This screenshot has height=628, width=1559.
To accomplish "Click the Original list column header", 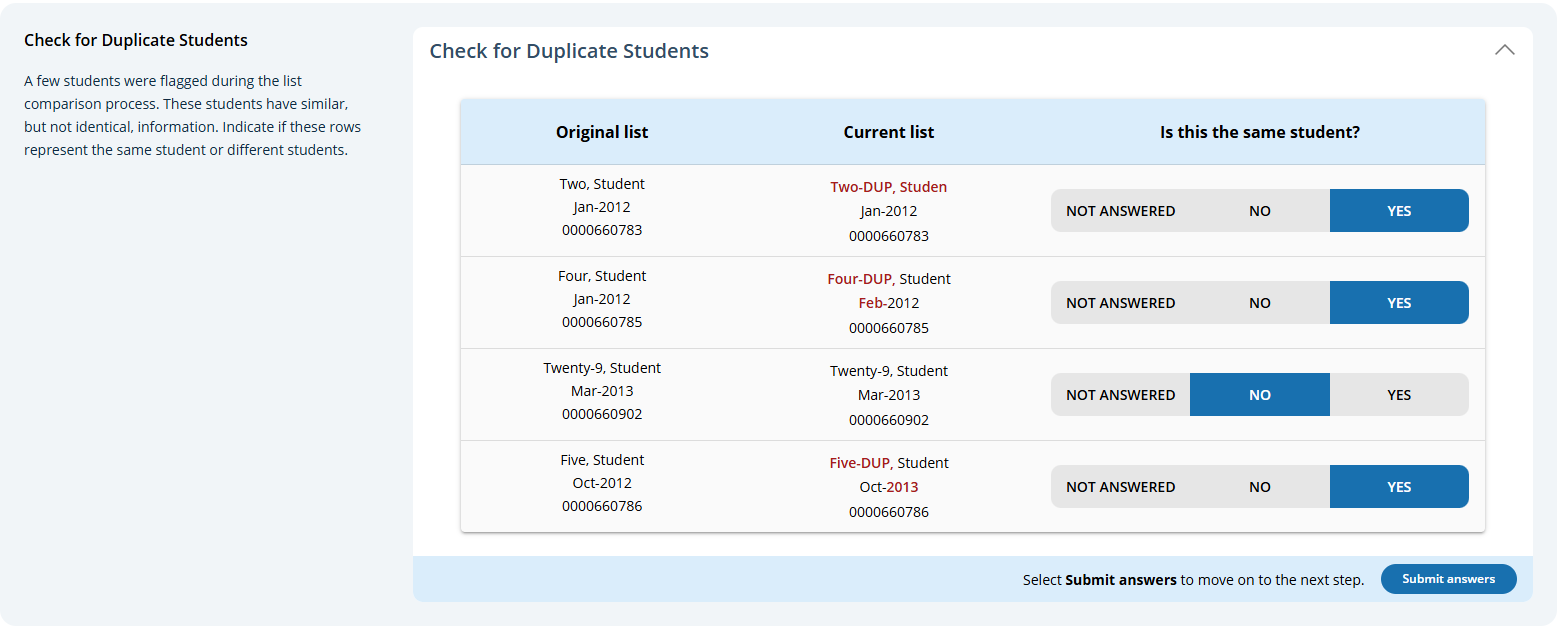I will [602, 132].
